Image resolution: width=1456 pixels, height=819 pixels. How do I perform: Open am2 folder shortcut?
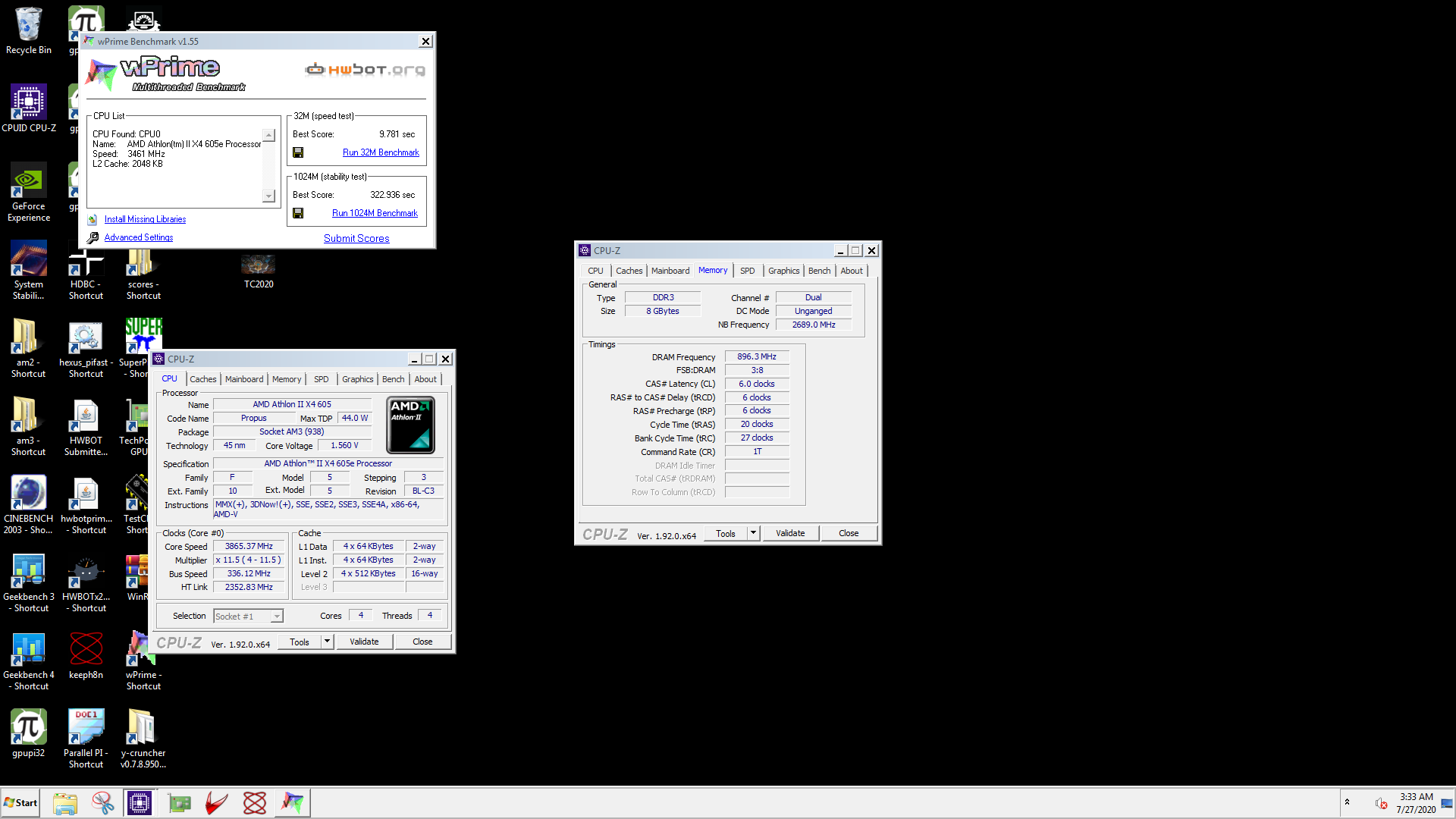coord(29,349)
